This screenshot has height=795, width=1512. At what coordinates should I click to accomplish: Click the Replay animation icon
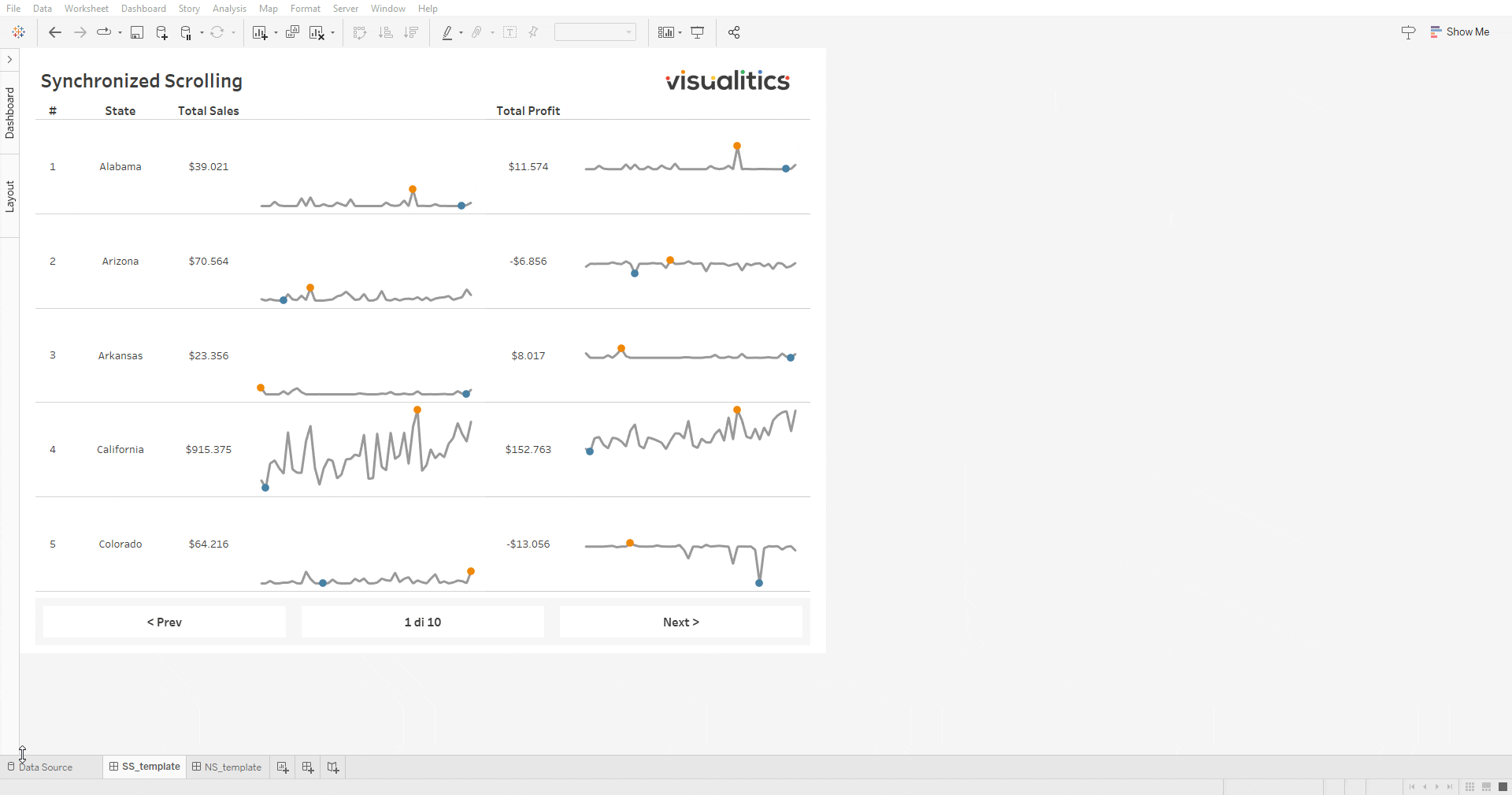click(x=104, y=32)
